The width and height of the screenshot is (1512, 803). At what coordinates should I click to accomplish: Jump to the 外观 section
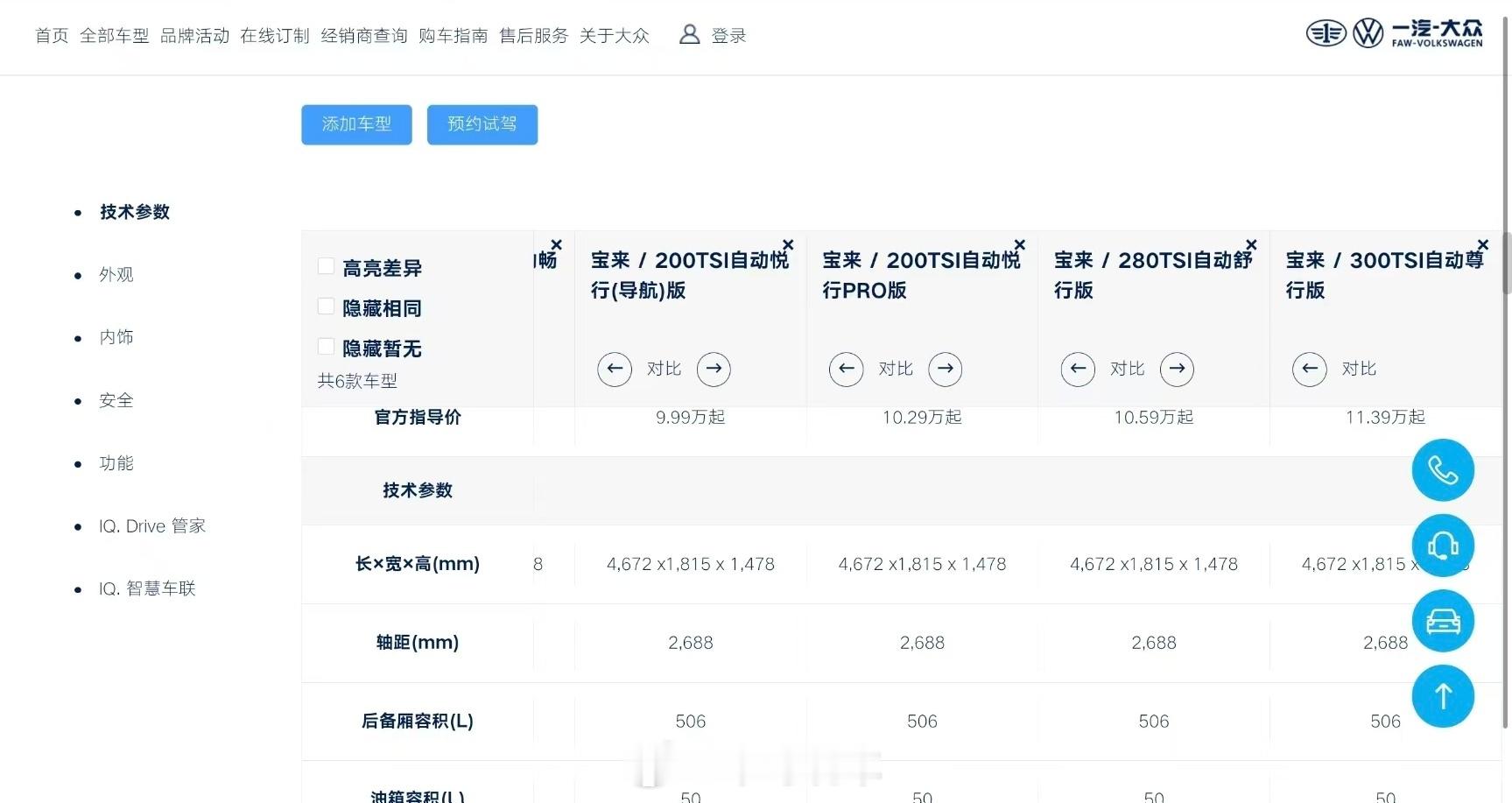coord(116,275)
